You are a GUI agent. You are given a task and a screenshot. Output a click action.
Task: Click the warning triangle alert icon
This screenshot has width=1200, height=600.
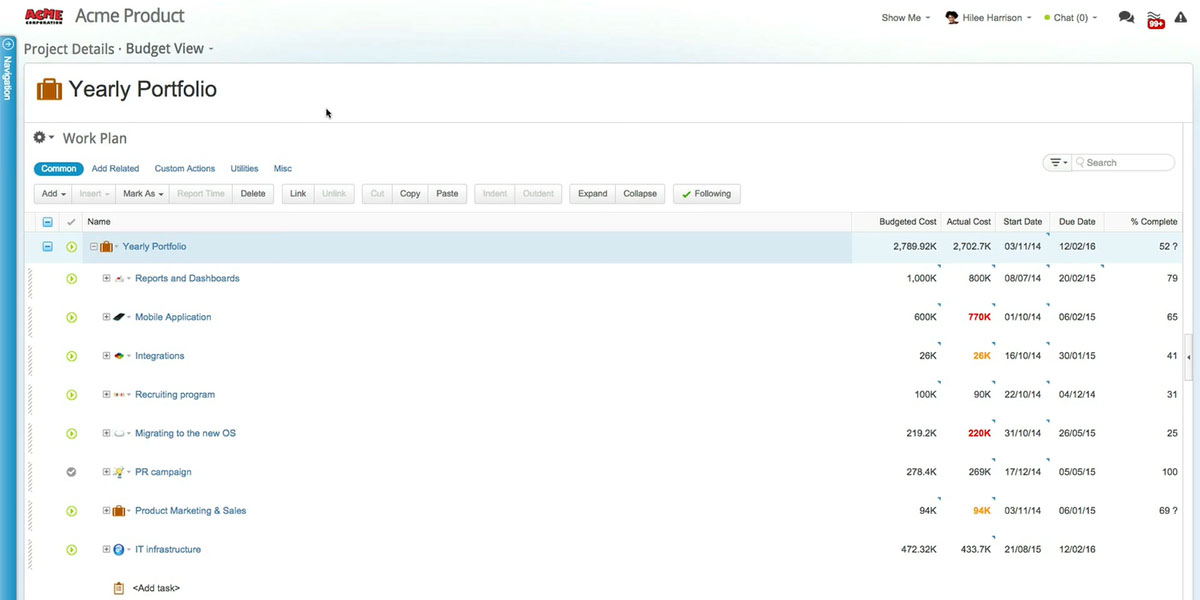pos(1181,17)
